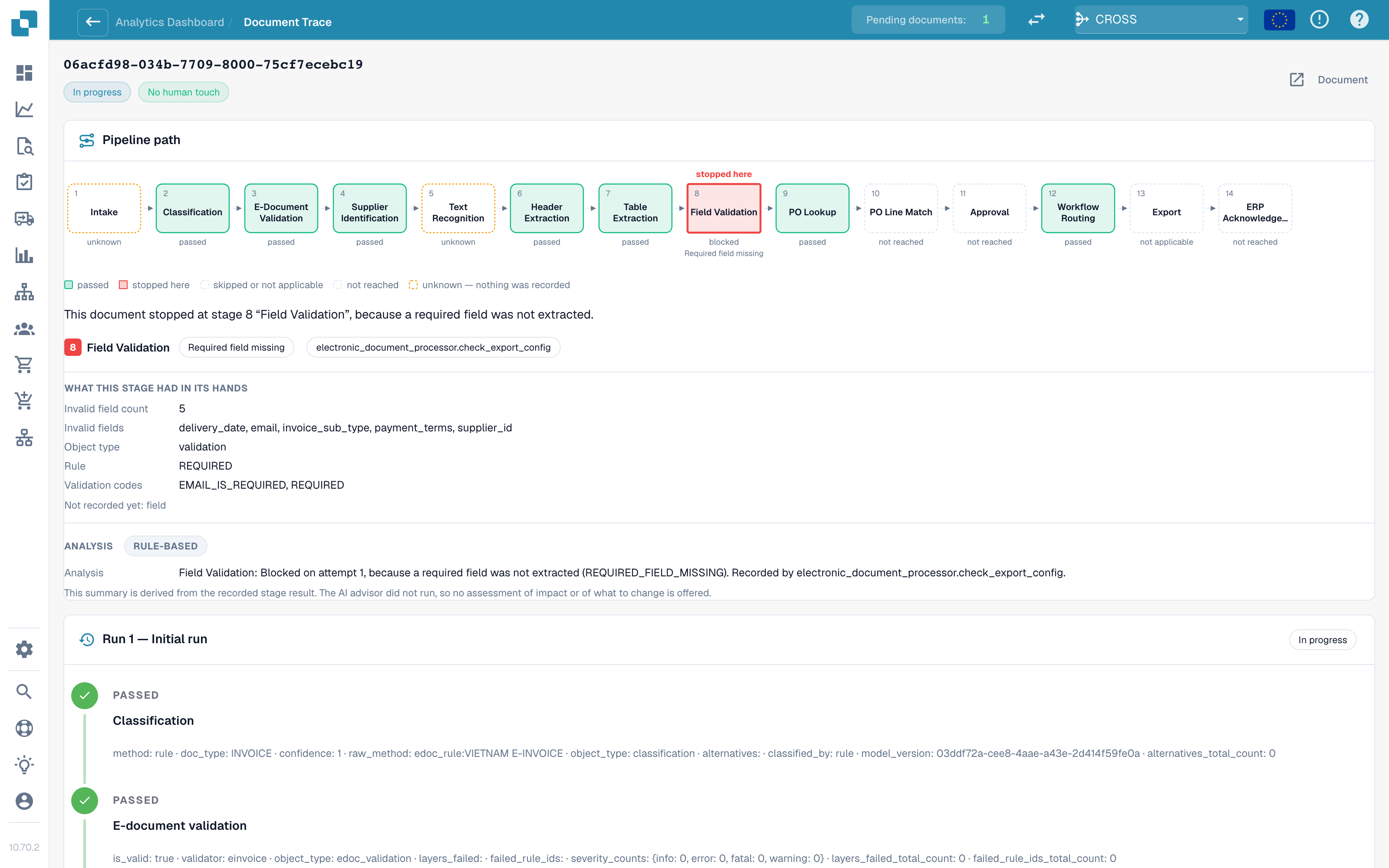The height and width of the screenshot is (868, 1389).
Task: Click the swap arrows icon in header
Action: [1036, 20]
